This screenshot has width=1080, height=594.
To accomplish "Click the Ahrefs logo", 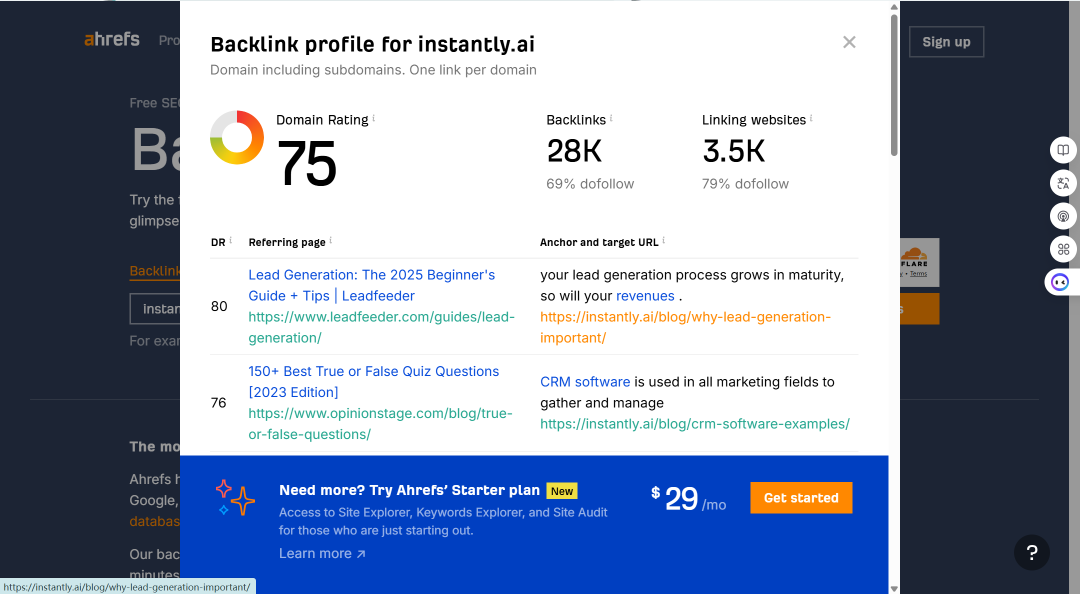I will pos(112,39).
